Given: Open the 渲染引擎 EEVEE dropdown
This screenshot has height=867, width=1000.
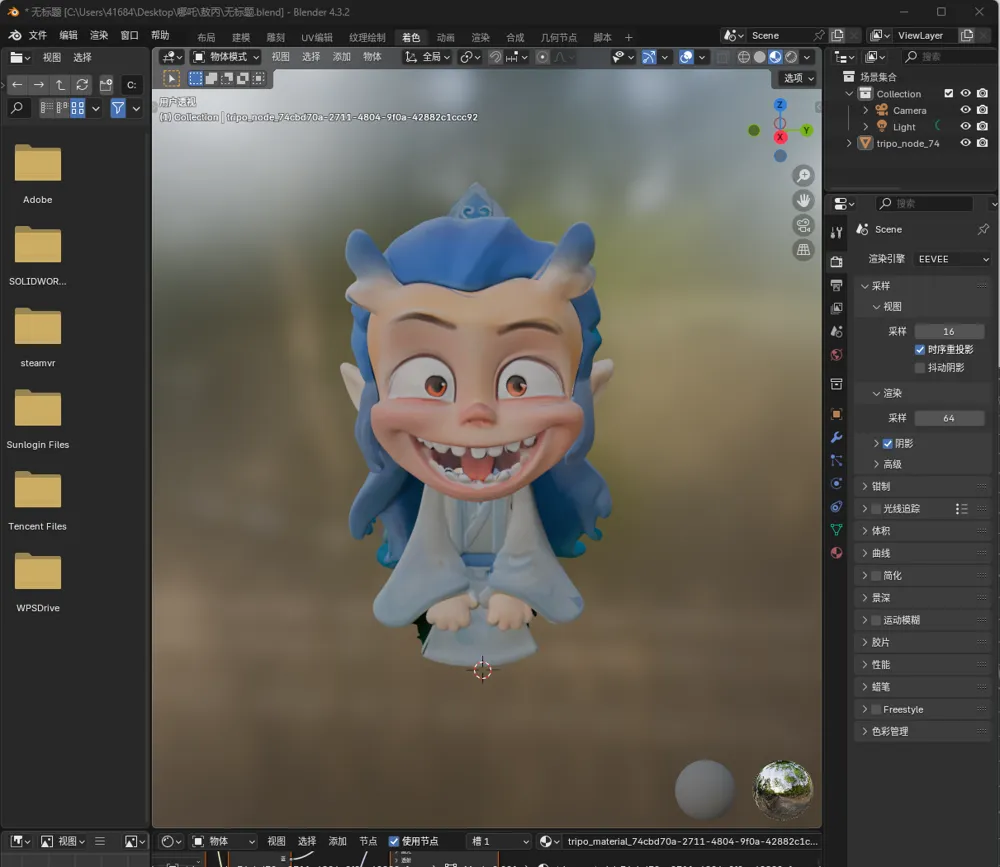Looking at the screenshot, I should point(949,258).
